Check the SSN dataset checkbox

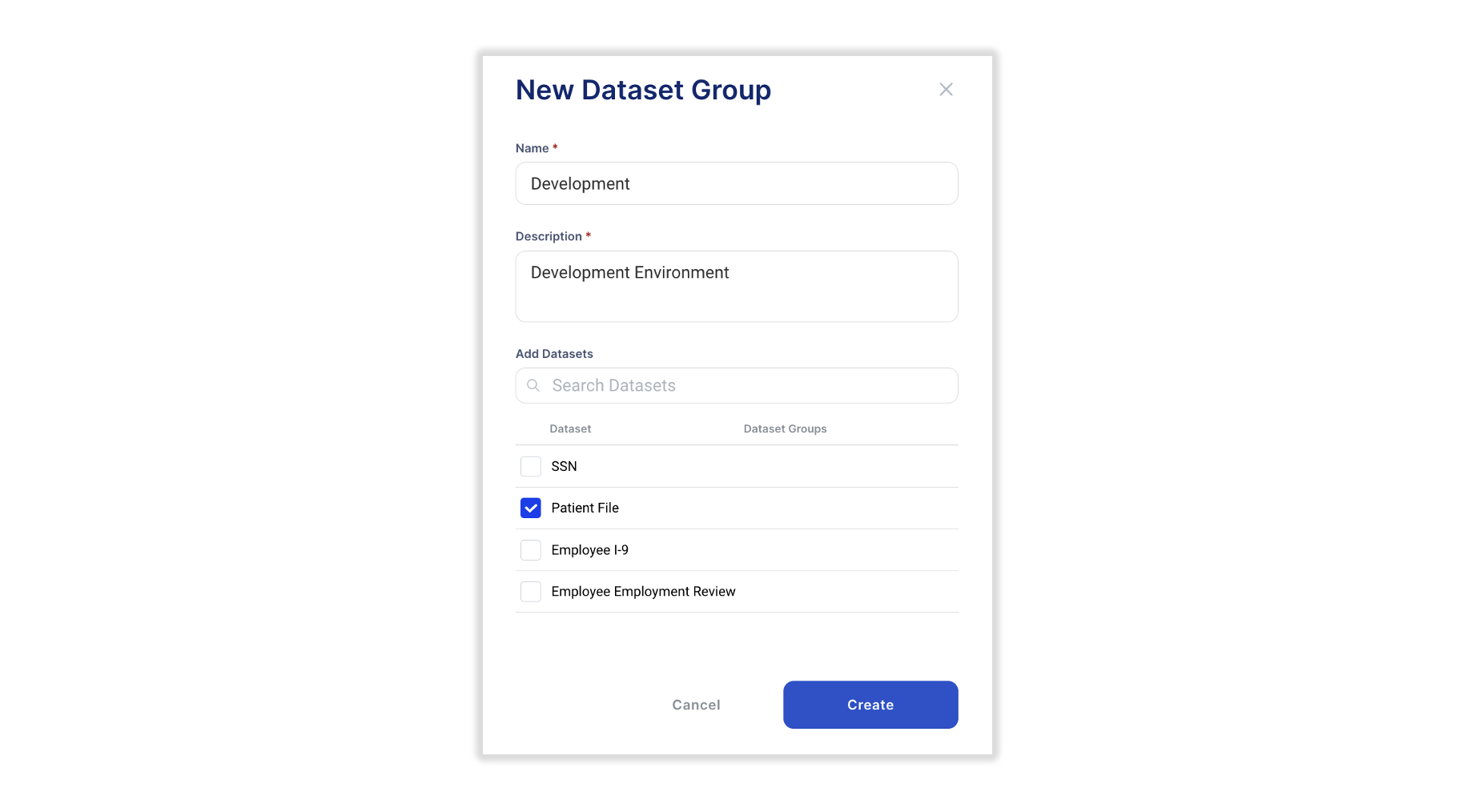531,466
